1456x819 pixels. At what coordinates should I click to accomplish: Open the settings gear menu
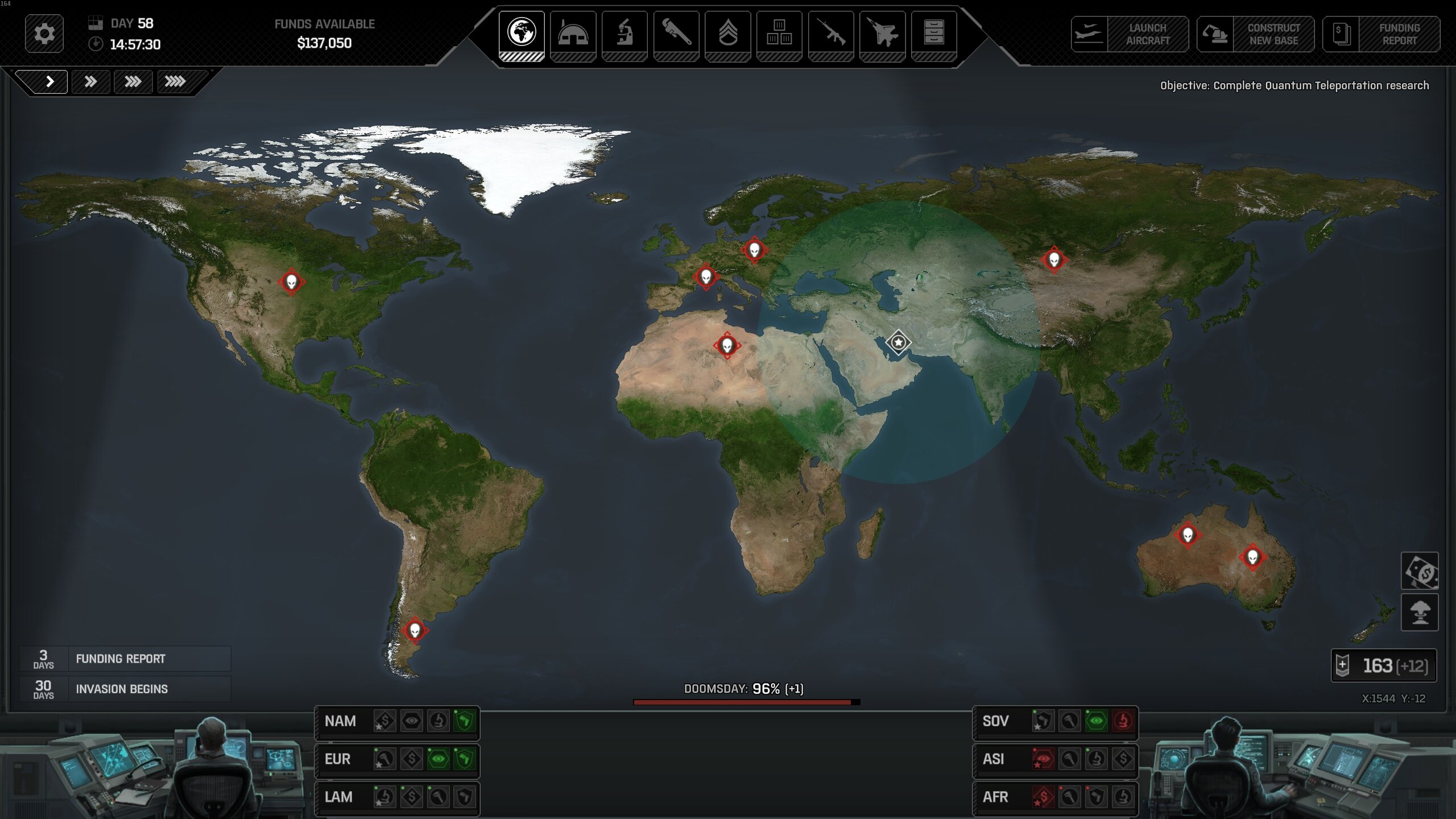pos(44,34)
